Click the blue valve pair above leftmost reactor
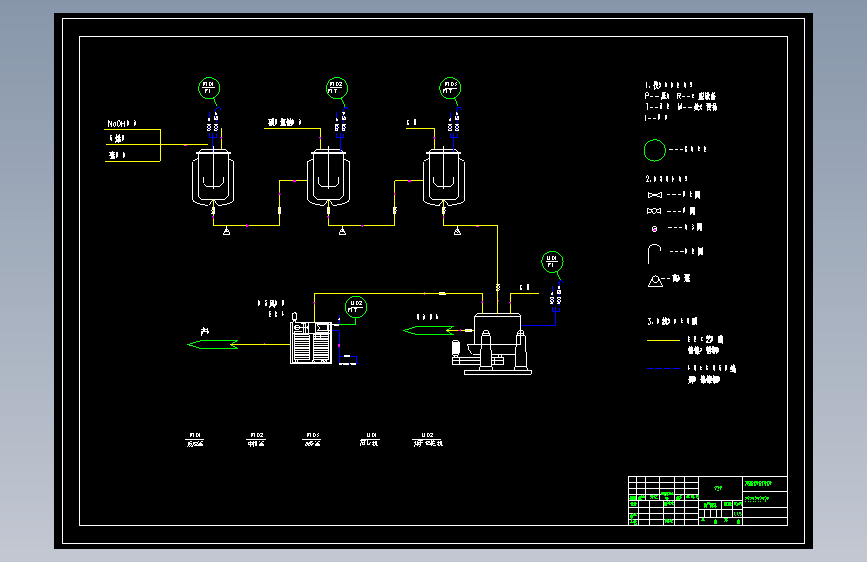This screenshot has width=867, height=562. [x=213, y=126]
